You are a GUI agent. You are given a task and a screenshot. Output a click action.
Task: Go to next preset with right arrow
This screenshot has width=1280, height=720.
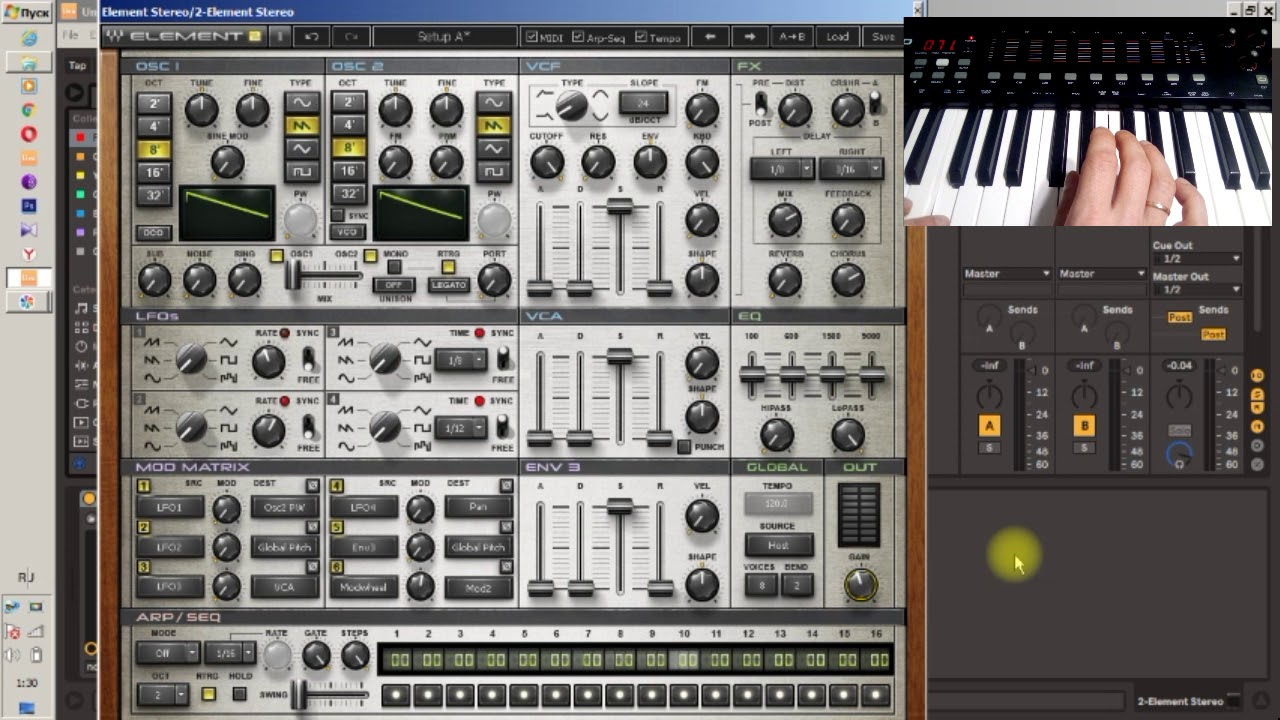[x=749, y=36]
